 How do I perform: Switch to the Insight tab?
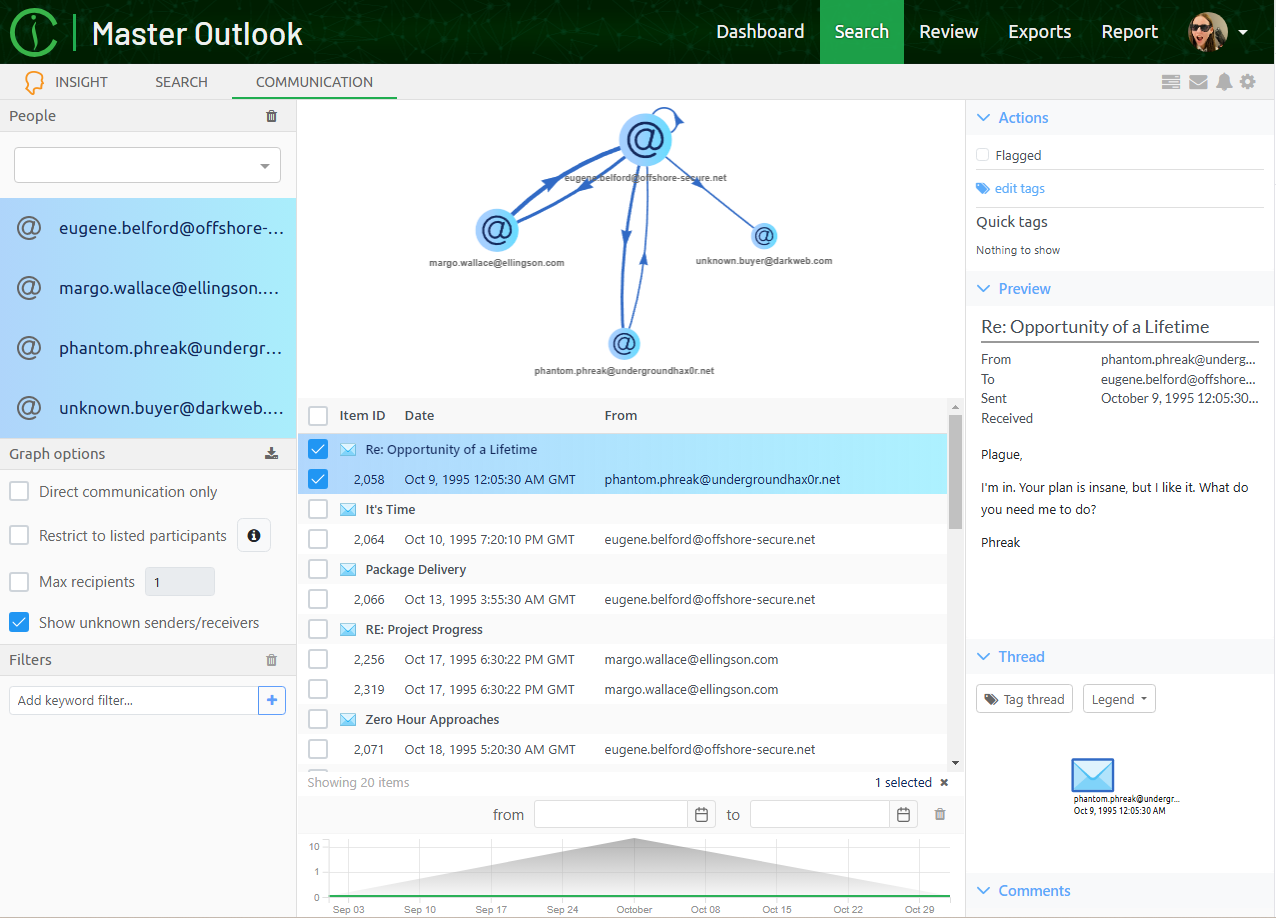[81, 81]
